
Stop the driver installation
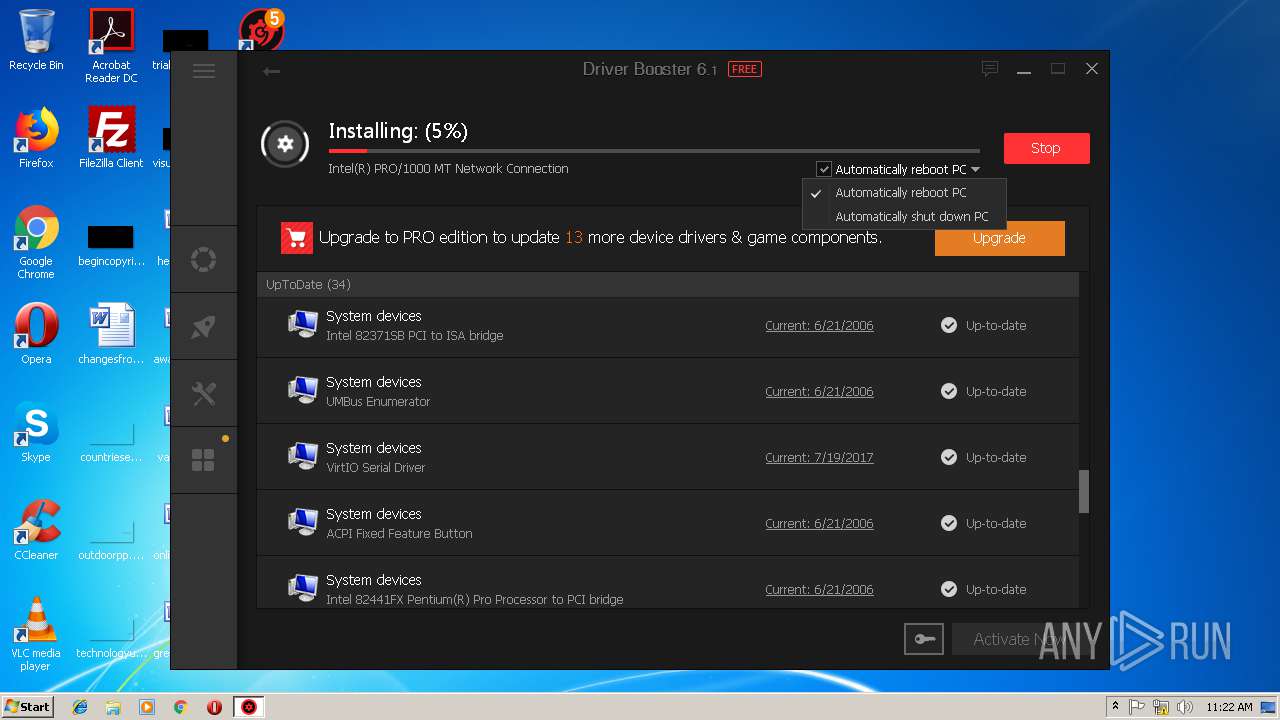point(1046,148)
